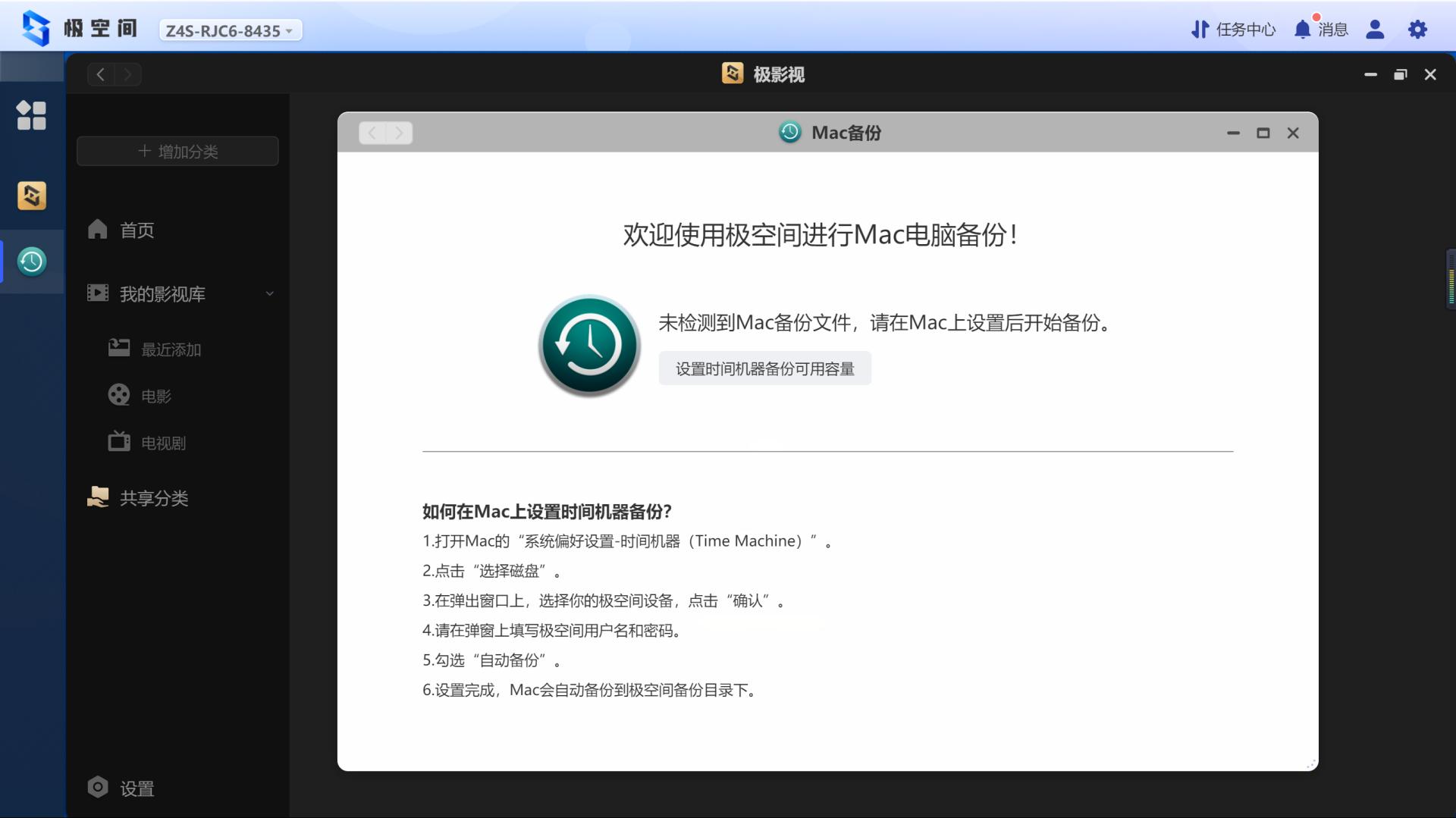The image size is (1456, 818).
Task: Click the +增加分类 button
Action: (177, 151)
